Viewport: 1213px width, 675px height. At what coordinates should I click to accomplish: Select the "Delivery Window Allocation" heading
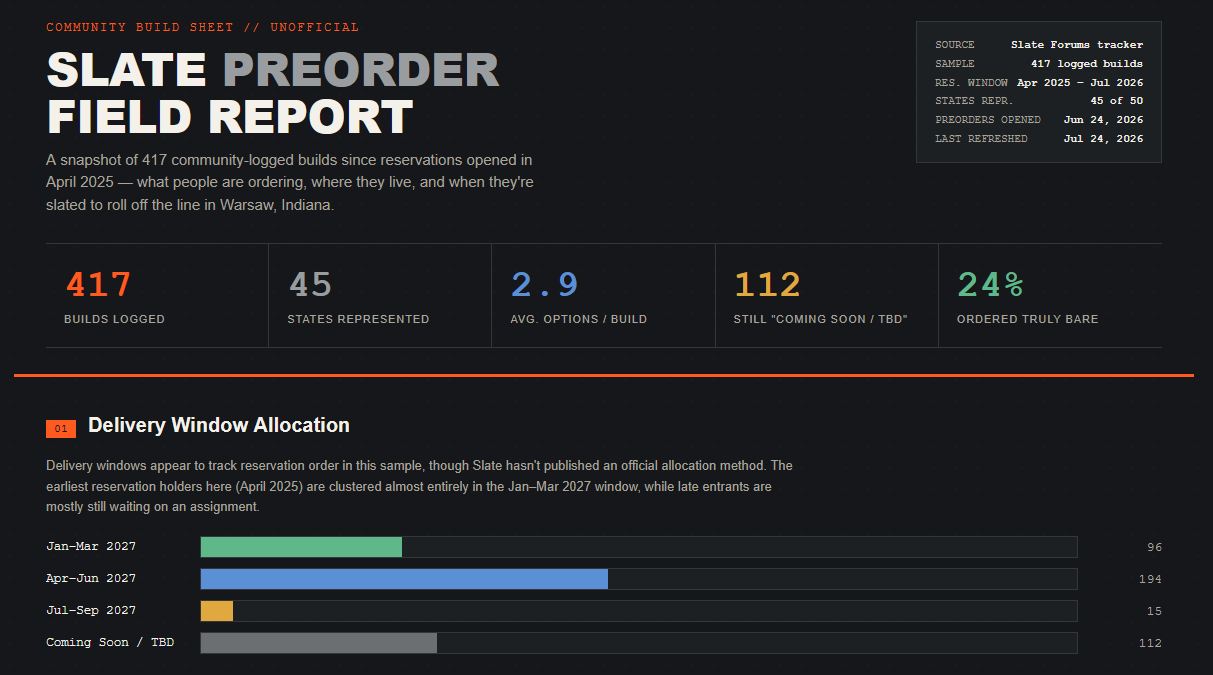click(x=219, y=425)
